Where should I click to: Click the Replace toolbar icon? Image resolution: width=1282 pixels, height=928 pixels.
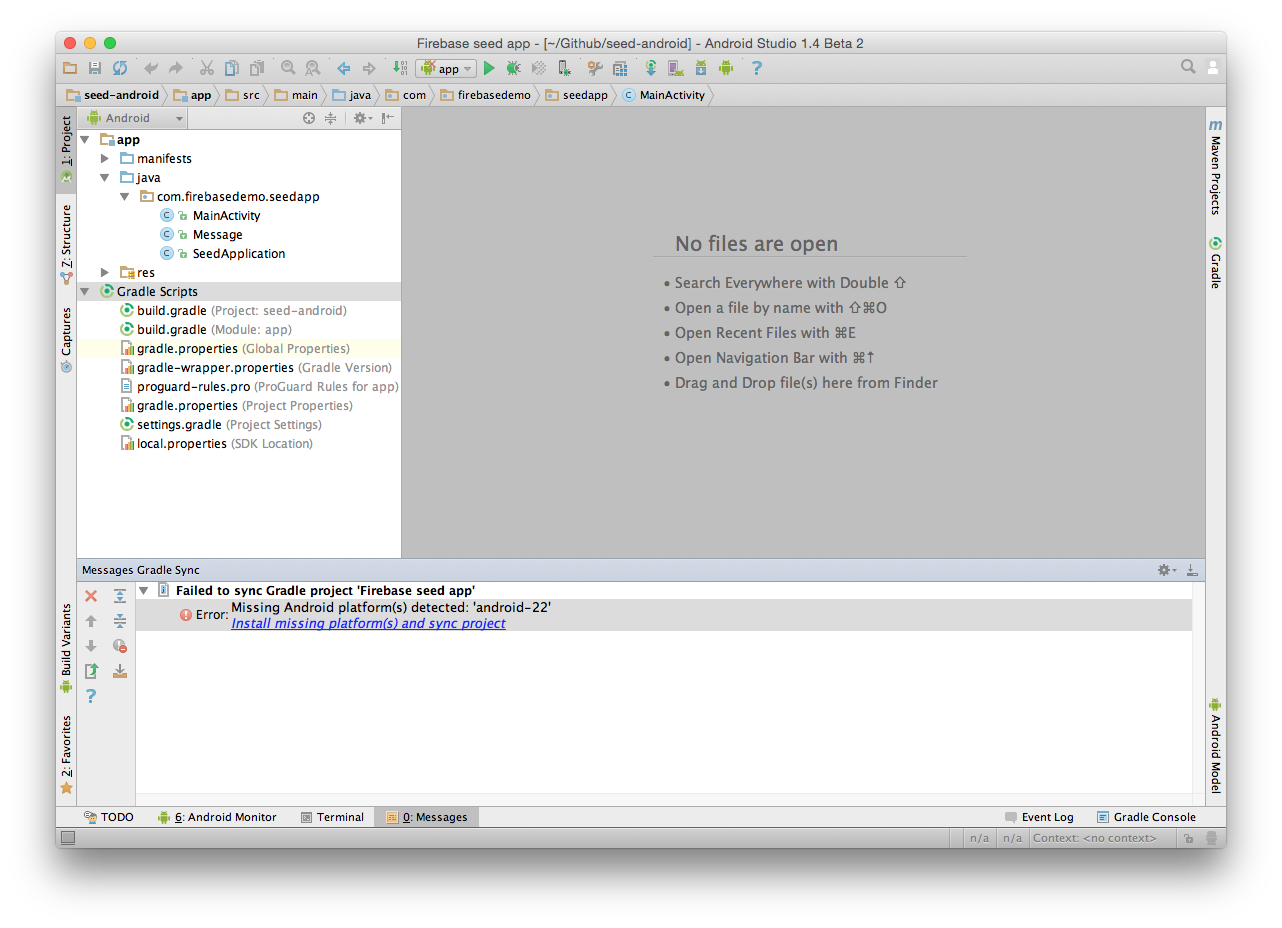pyautogui.click(x=313, y=68)
